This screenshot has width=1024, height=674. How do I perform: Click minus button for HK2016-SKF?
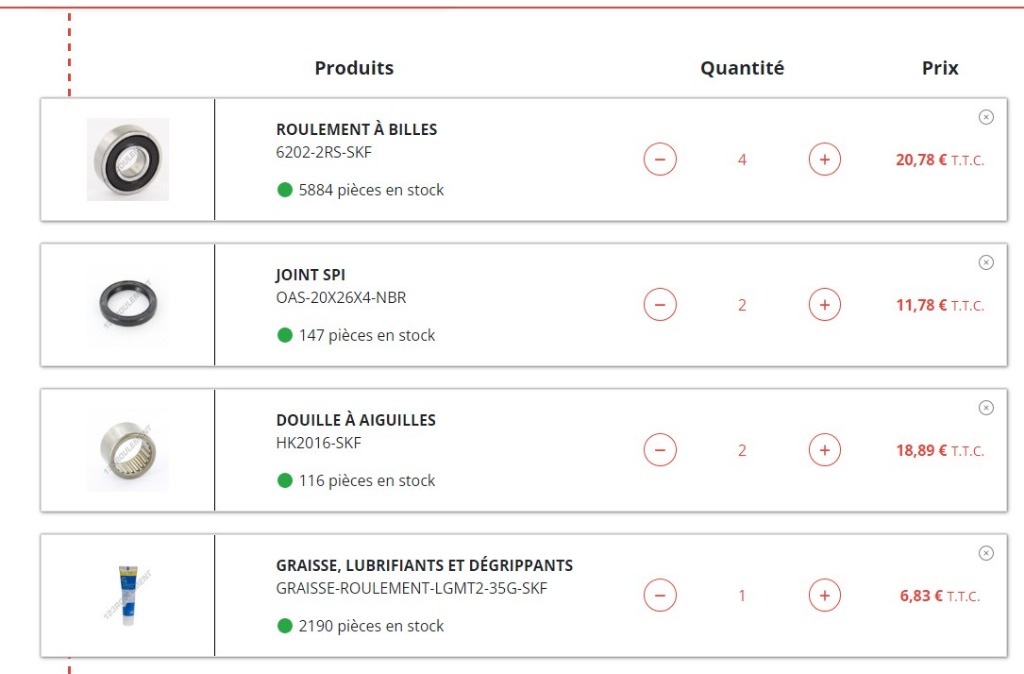(660, 450)
